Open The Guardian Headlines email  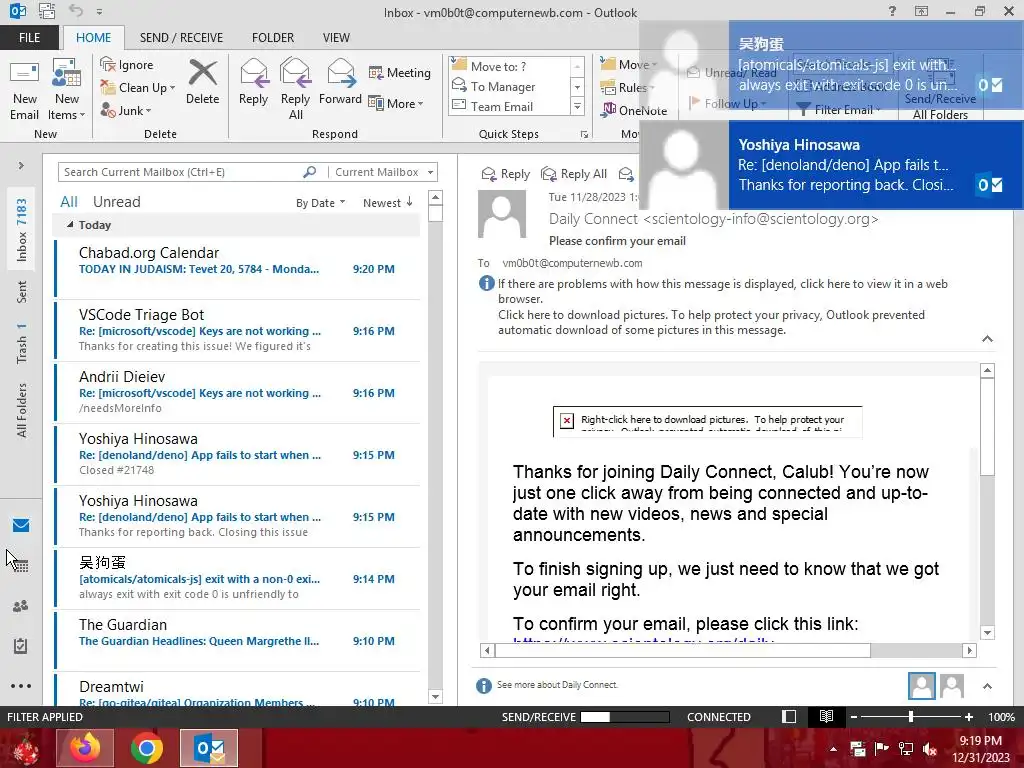point(238,641)
